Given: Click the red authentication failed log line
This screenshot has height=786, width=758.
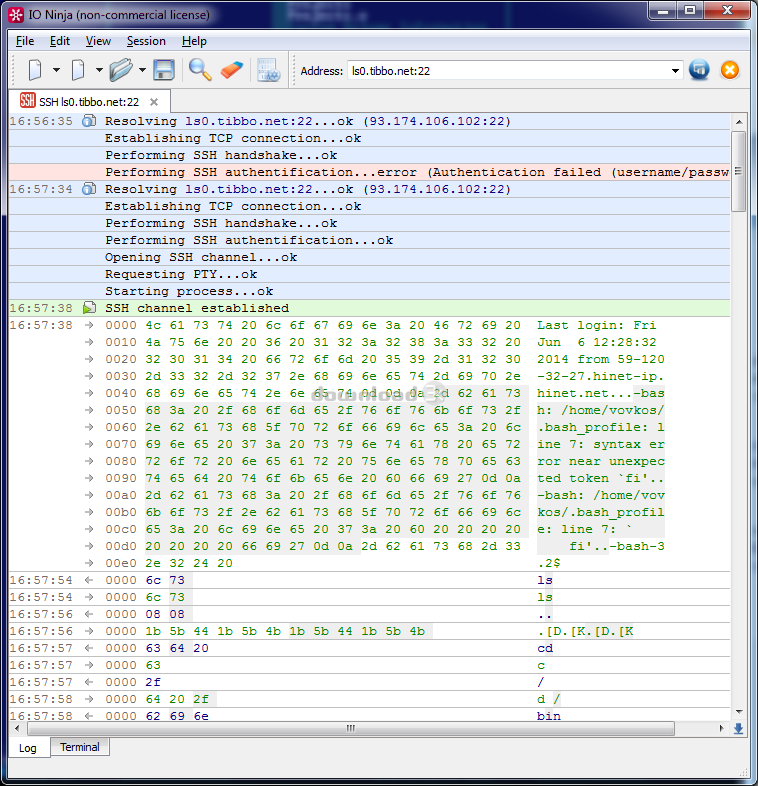Looking at the screenshot, I should pos(369,172).
